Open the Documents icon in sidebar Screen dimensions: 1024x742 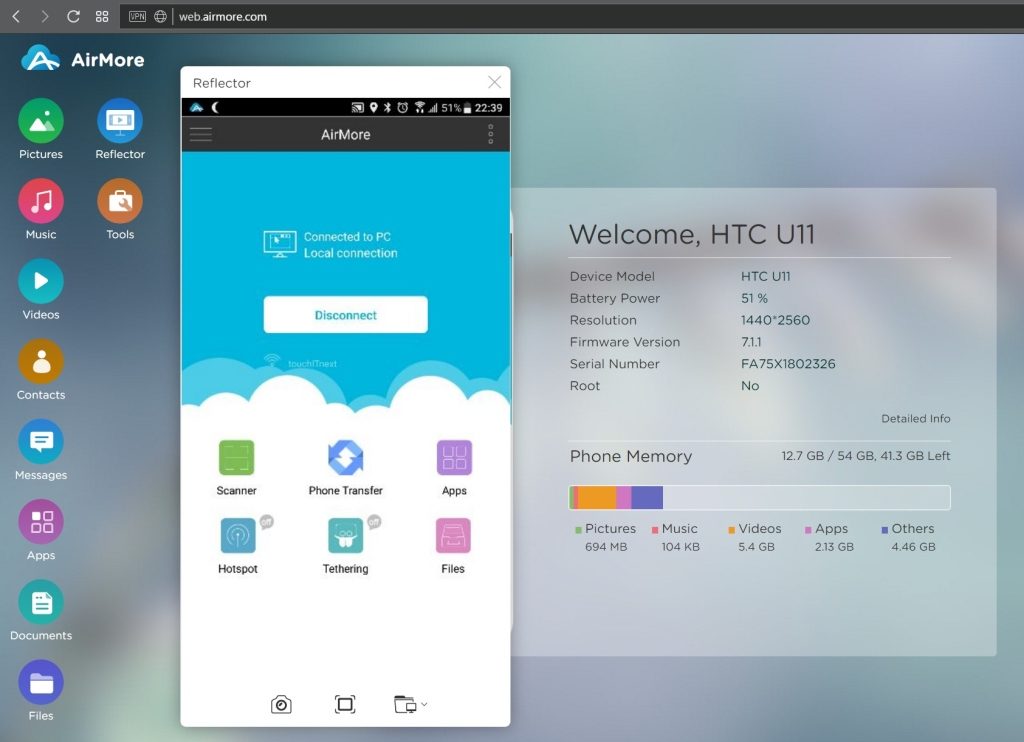(x=40, y=602)
